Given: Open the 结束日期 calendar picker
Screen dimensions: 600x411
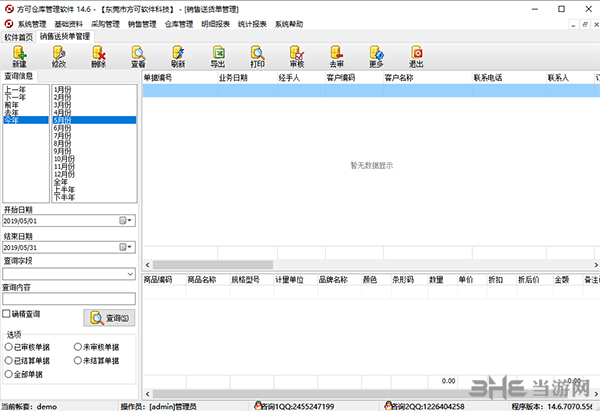Looking at the screenshot, I should (126, 247).
